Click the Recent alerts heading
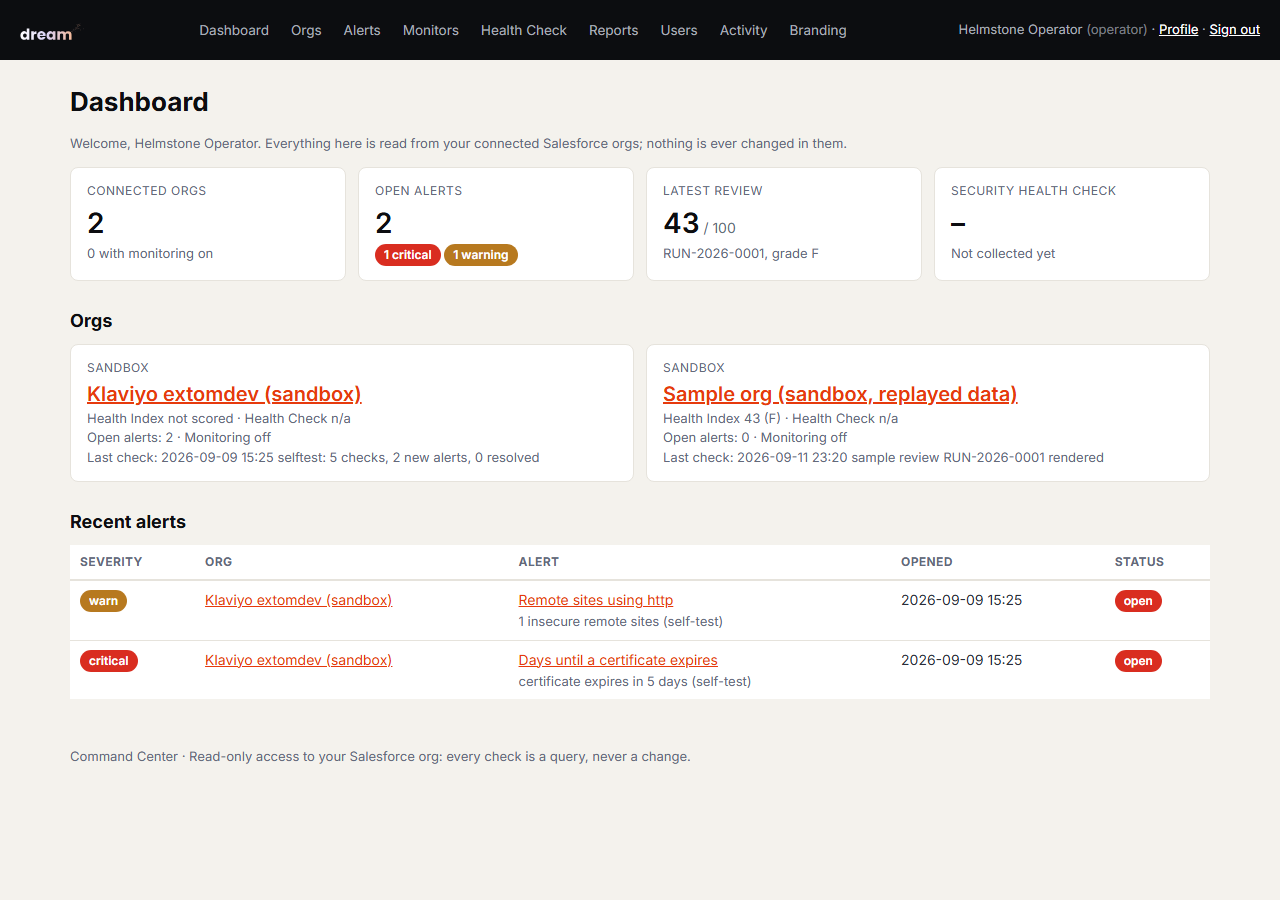1280x900 pixels. pyautogui.click(x=128, y=522)
